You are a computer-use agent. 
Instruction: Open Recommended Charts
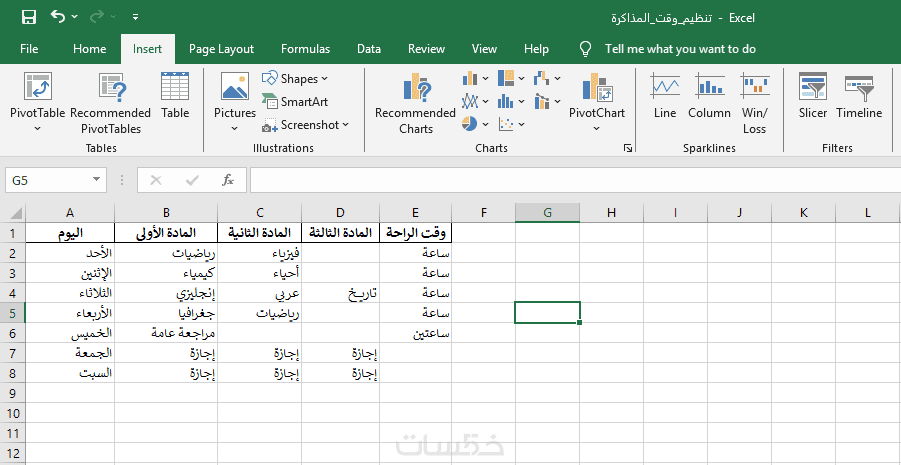coord(415,103)
